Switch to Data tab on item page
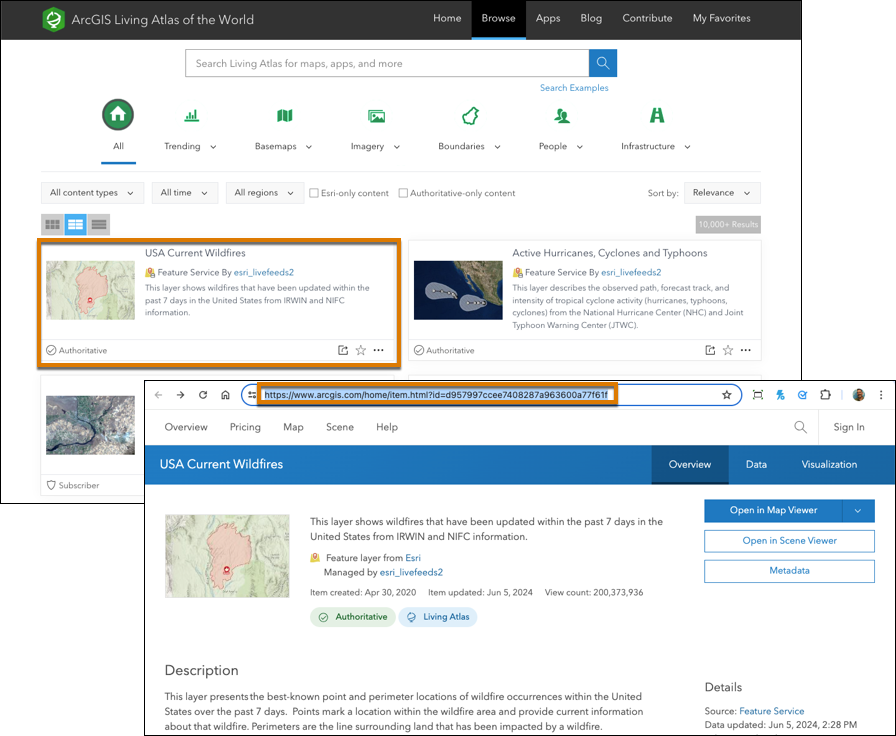This screenshot has width=896, height=736. [x=756, y=465]
